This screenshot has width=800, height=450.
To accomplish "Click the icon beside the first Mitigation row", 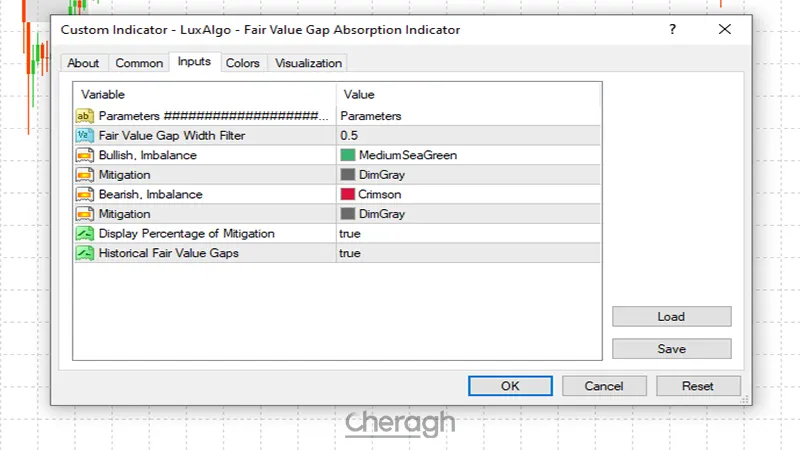I will 85,174.
